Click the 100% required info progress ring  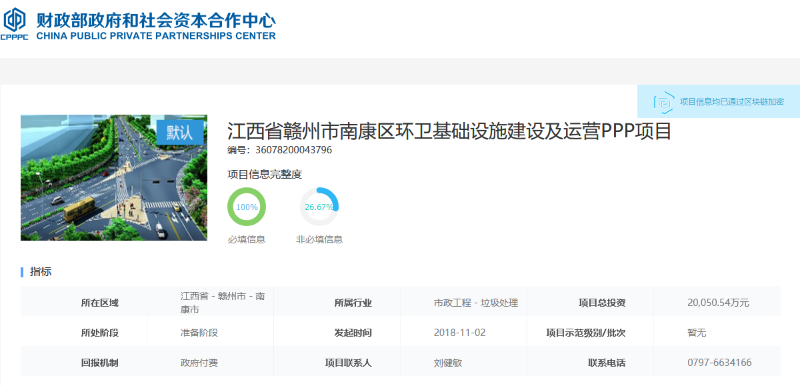(246, 207)
